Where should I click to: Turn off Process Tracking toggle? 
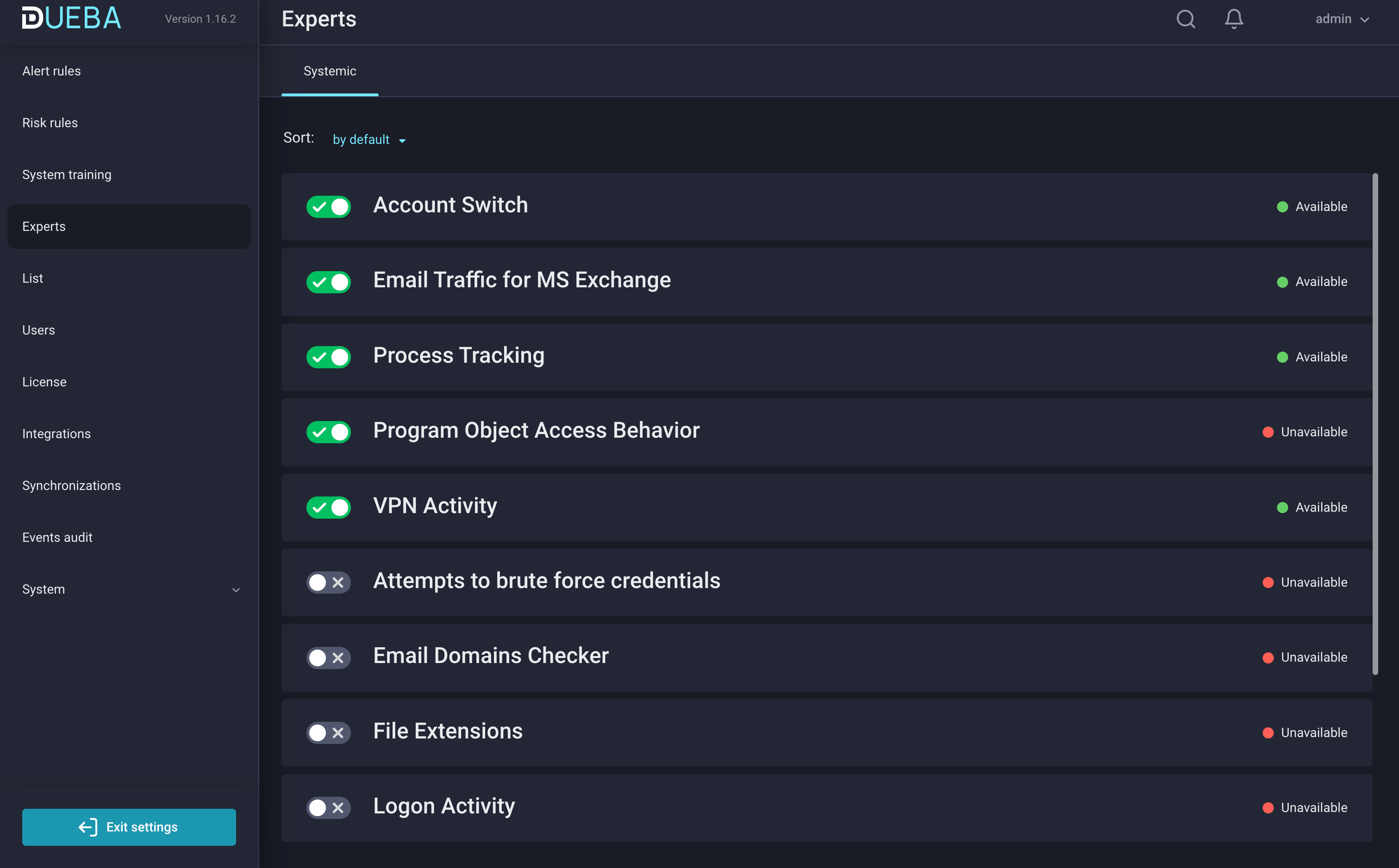[x=329, y=357]
